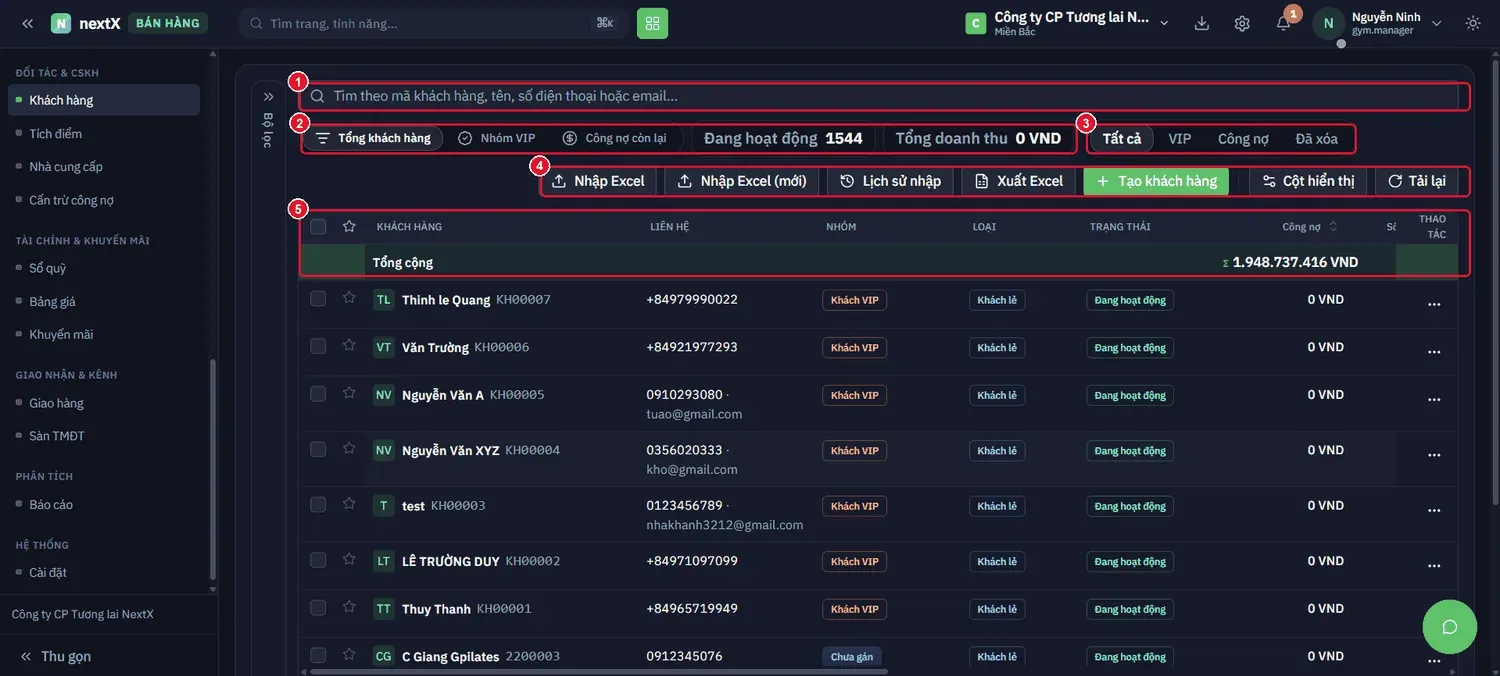Click the Thu gọn collapse control
This screenshot has height=676, width=1500.
(56, 656)
